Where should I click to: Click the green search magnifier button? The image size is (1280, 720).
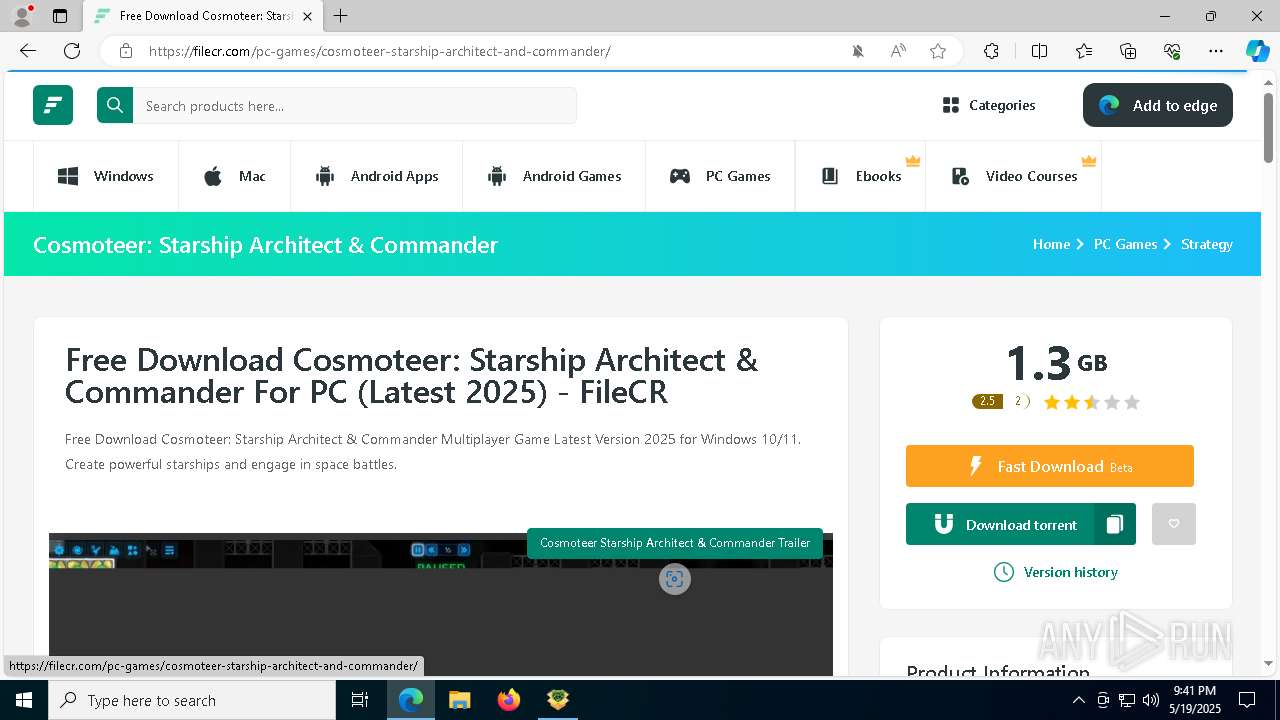pos(115,105)
